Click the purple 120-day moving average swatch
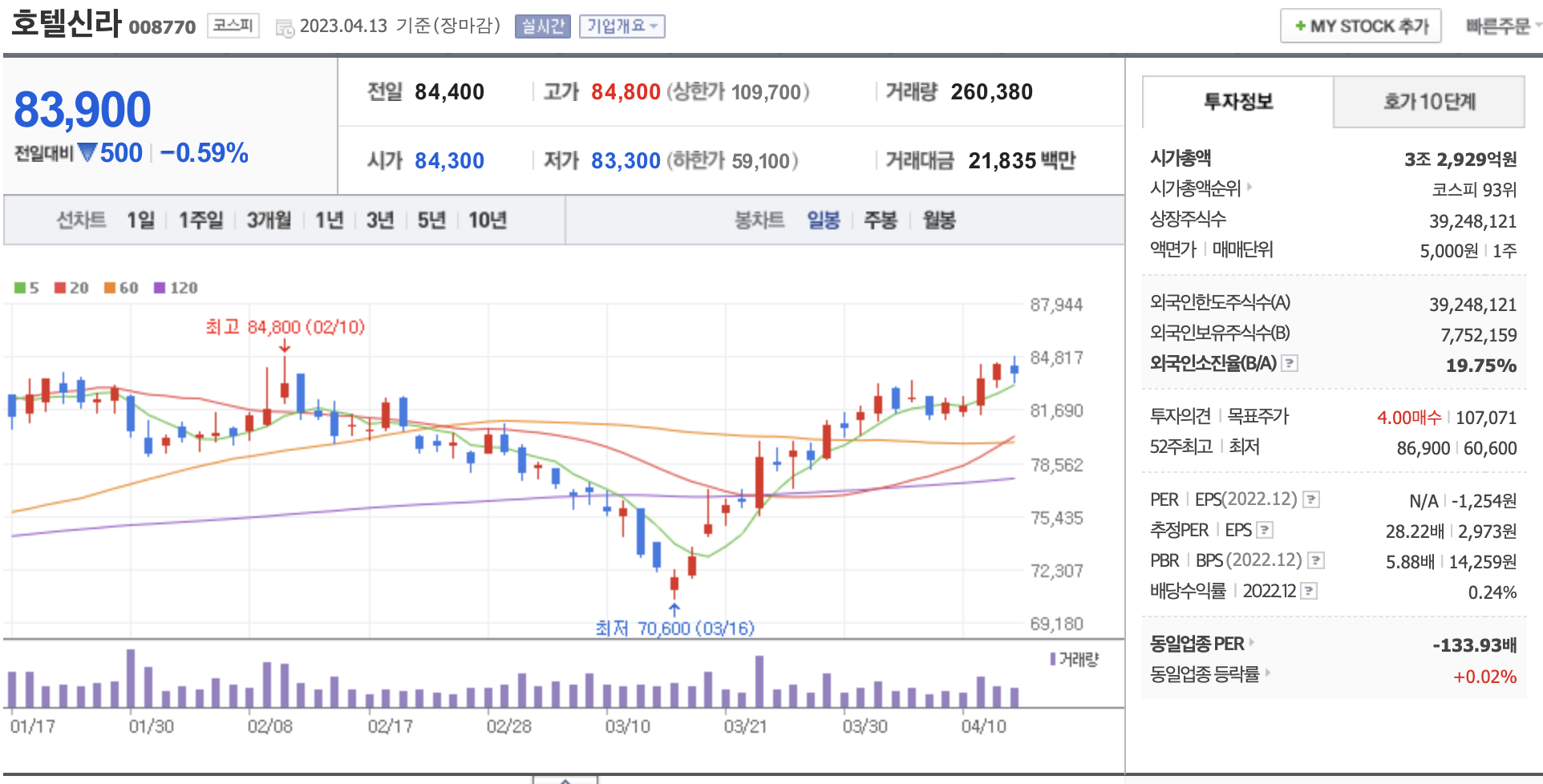Image resolution: width=1543 pixels, height=784 pixels. (160, 288)
